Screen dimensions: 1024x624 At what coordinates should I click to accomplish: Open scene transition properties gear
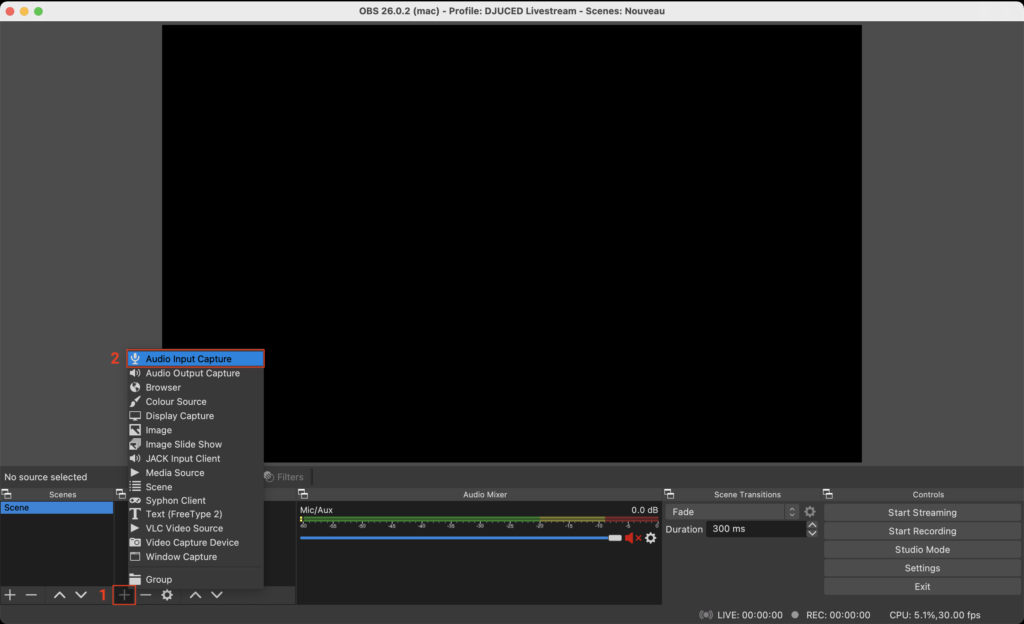tap(810, 512)
